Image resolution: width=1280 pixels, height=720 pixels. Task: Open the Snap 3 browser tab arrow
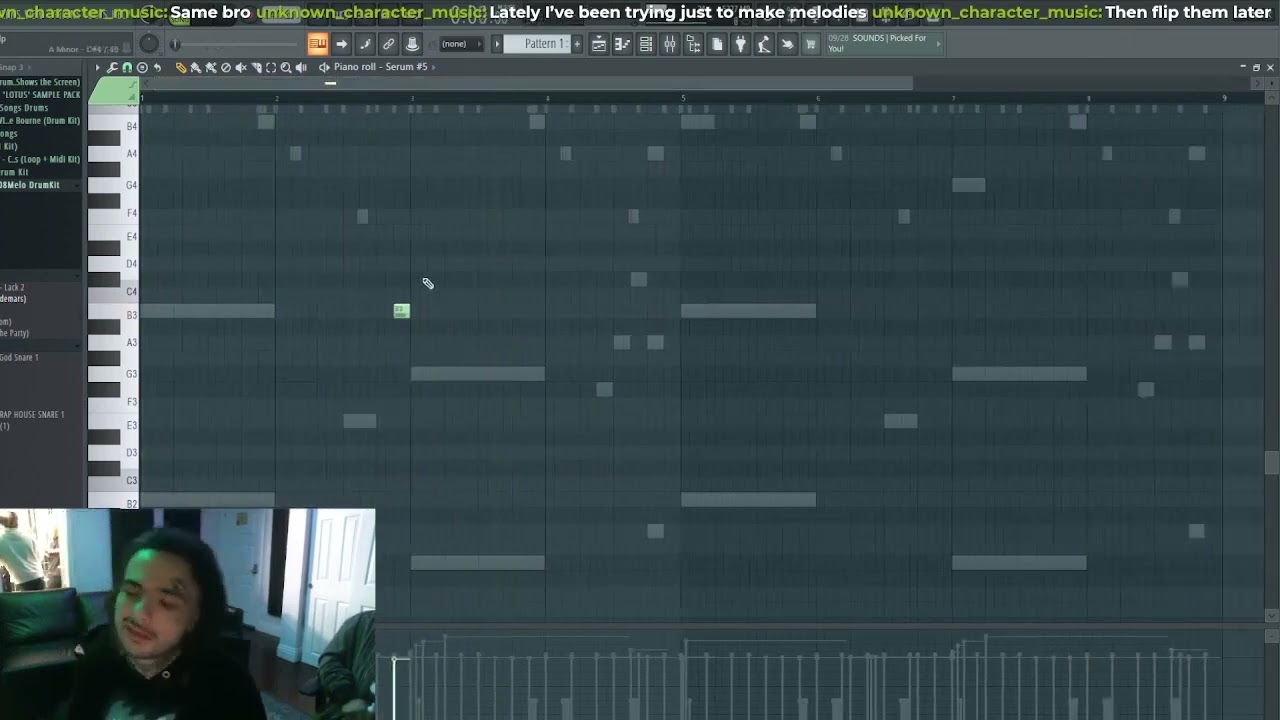click(x=30, y=67)
